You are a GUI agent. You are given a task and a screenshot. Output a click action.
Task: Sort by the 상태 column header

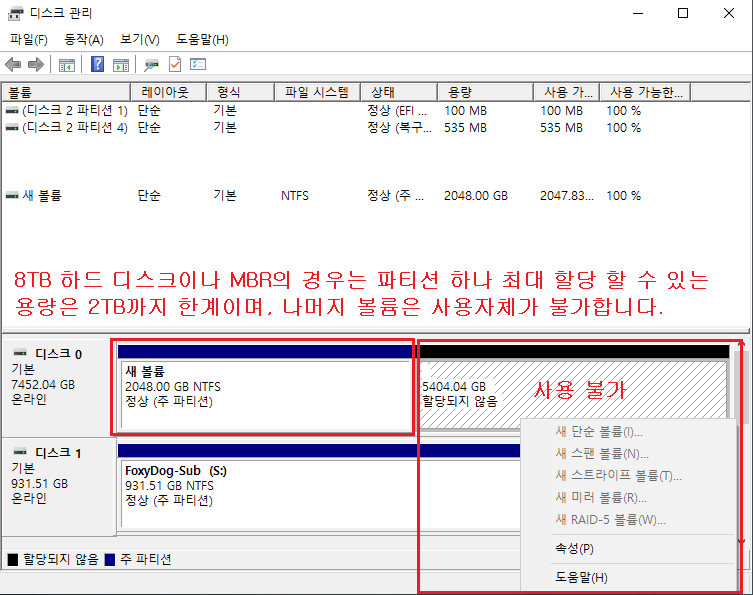[x=400, y=92]
